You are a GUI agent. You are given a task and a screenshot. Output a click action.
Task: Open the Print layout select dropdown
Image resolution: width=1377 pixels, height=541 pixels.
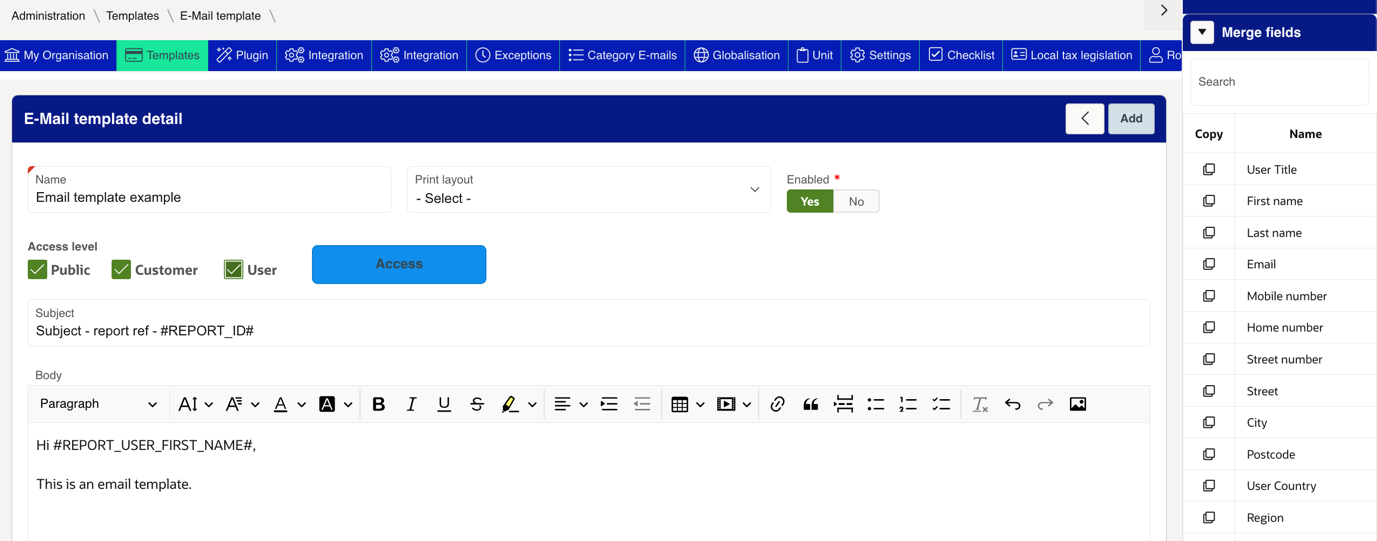coord(589,190)
